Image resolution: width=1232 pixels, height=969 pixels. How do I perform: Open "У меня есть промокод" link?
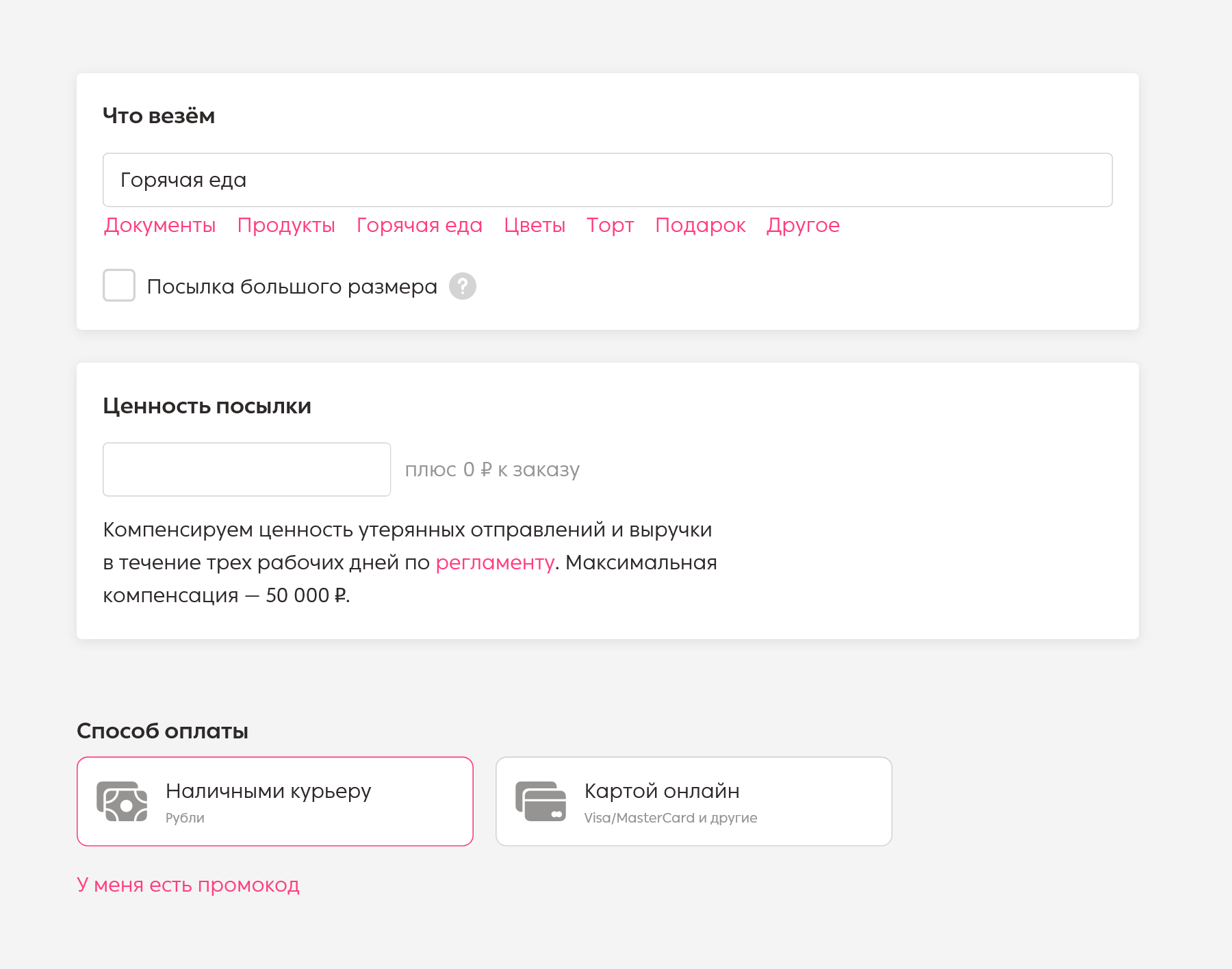(x=188, y=885)
